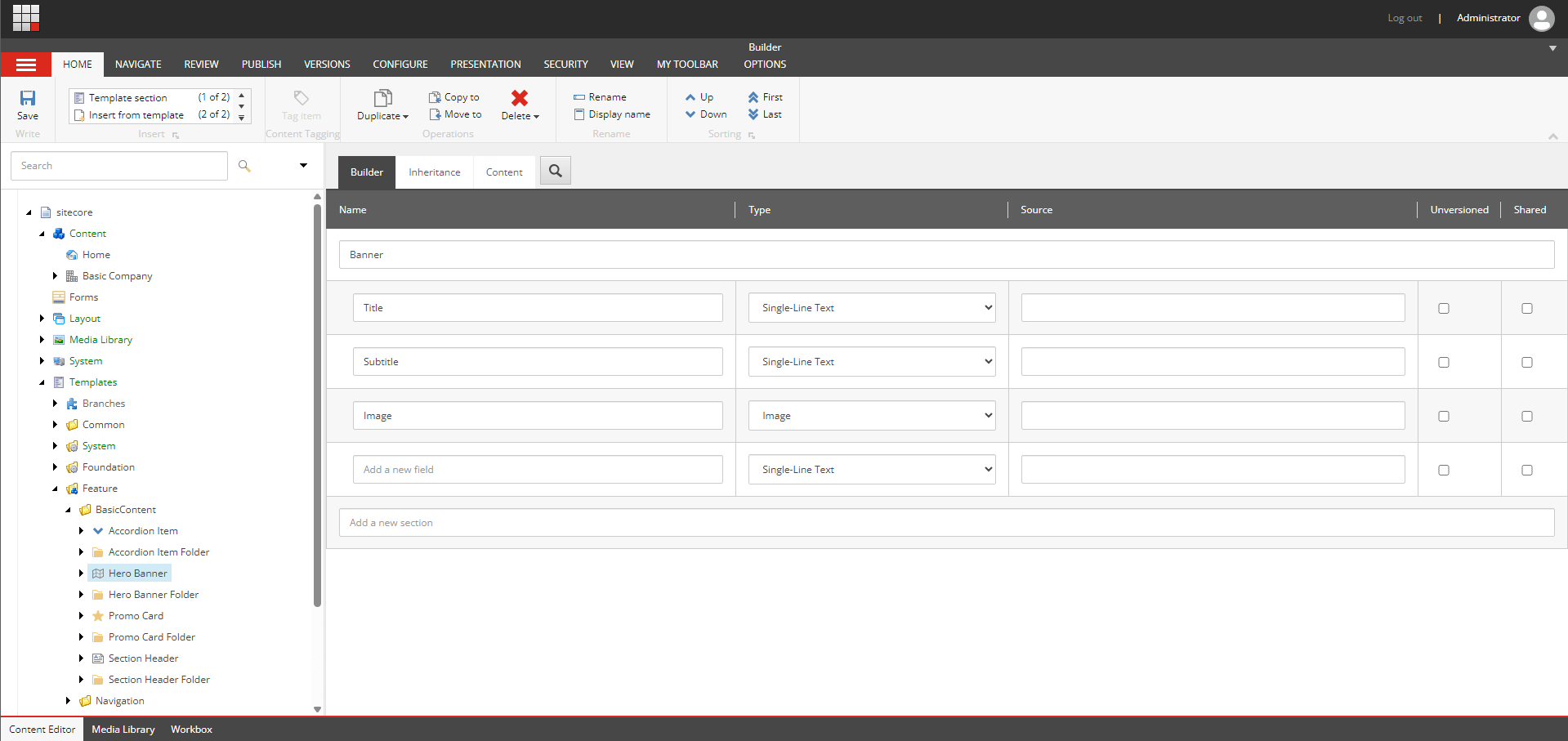Click the Administrator avatar icon
The width and height of the screenshot is (1568, 741).
tap(1542, 18)
